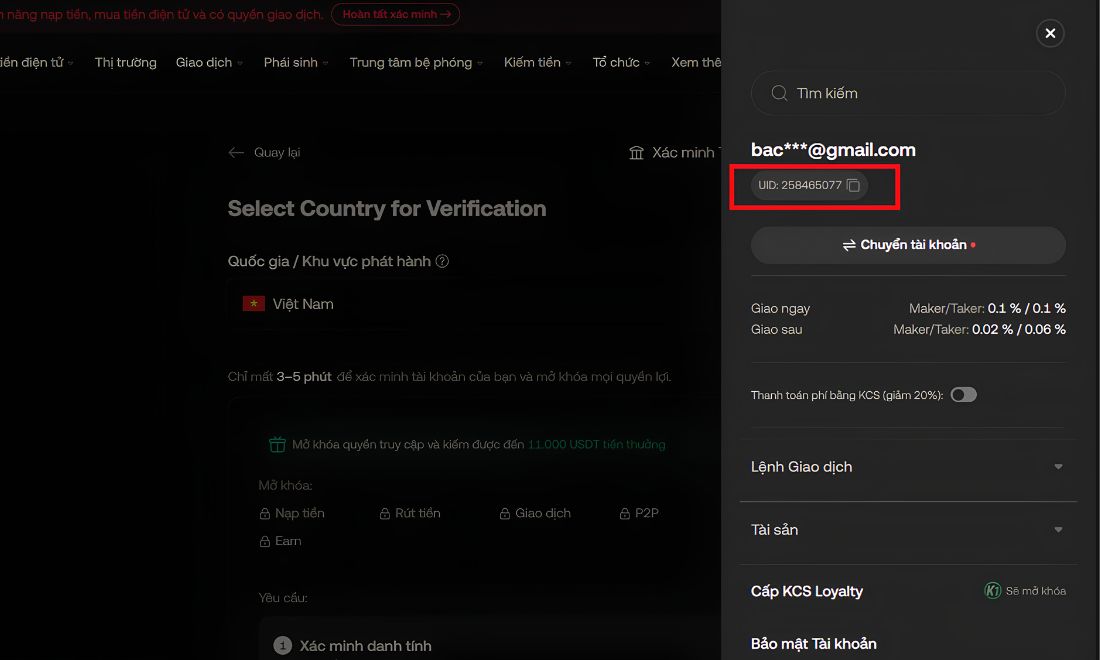The height and width of the screenshot is (660, 1100).
Task: Click Giao ngay fee row label
Action: click(x=780, y=309)
